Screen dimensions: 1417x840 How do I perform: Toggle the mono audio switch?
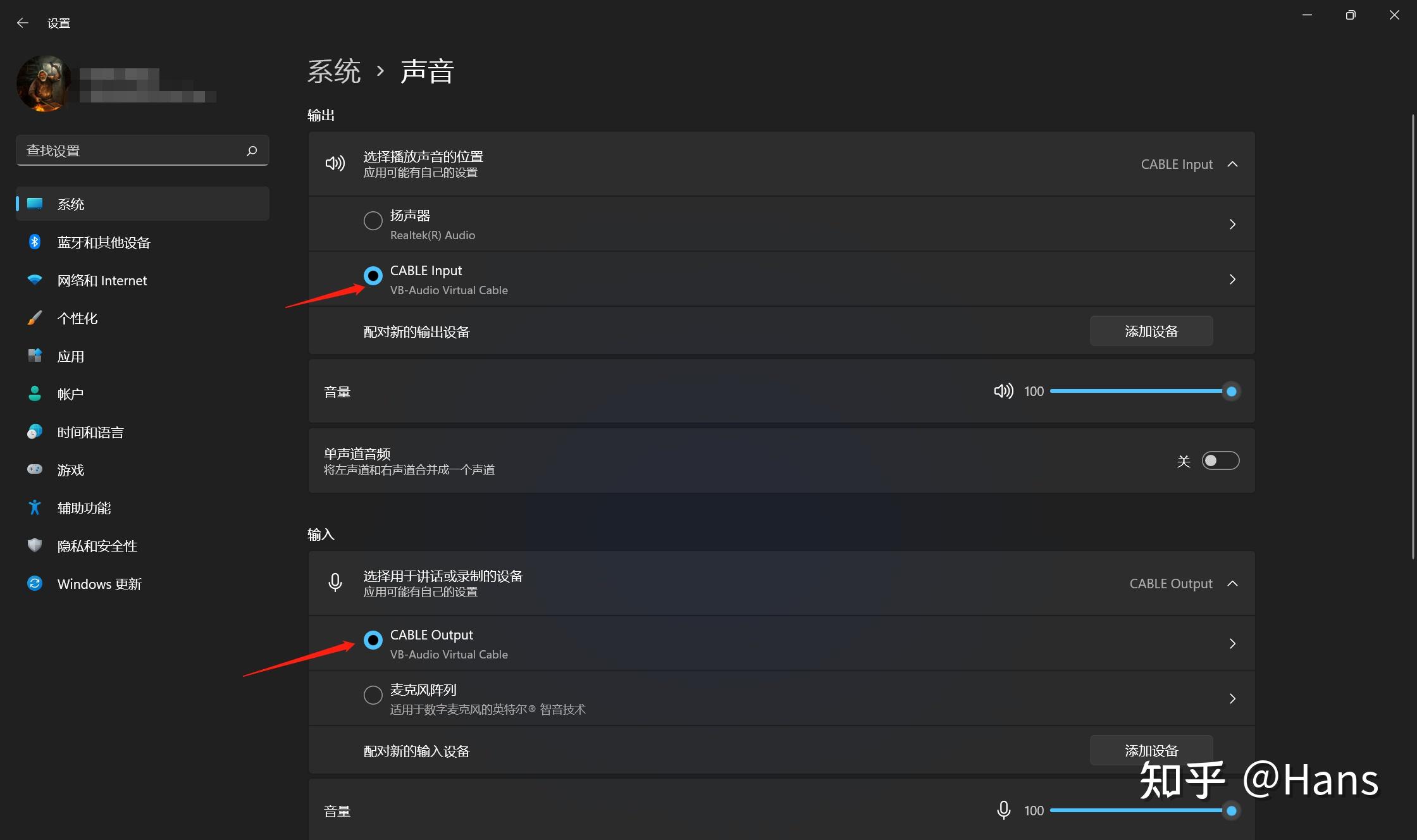[x=1220, y=460]
